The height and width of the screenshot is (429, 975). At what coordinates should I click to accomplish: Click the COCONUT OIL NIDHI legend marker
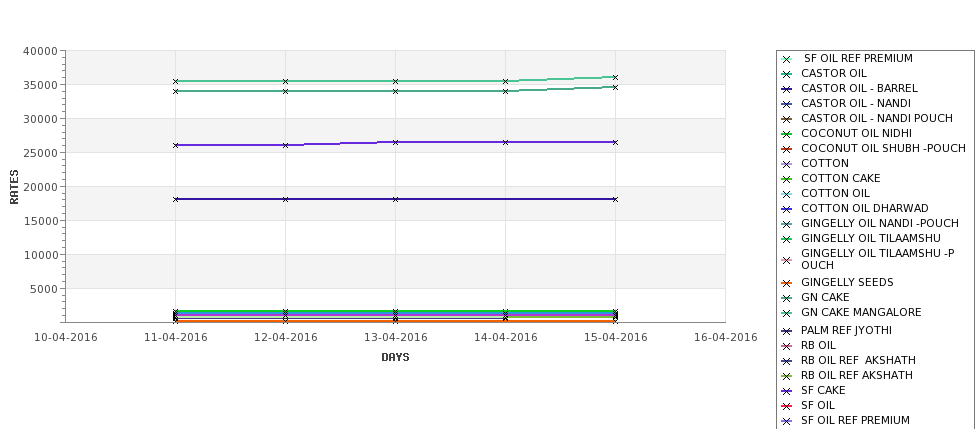click(x=787, y=134)
